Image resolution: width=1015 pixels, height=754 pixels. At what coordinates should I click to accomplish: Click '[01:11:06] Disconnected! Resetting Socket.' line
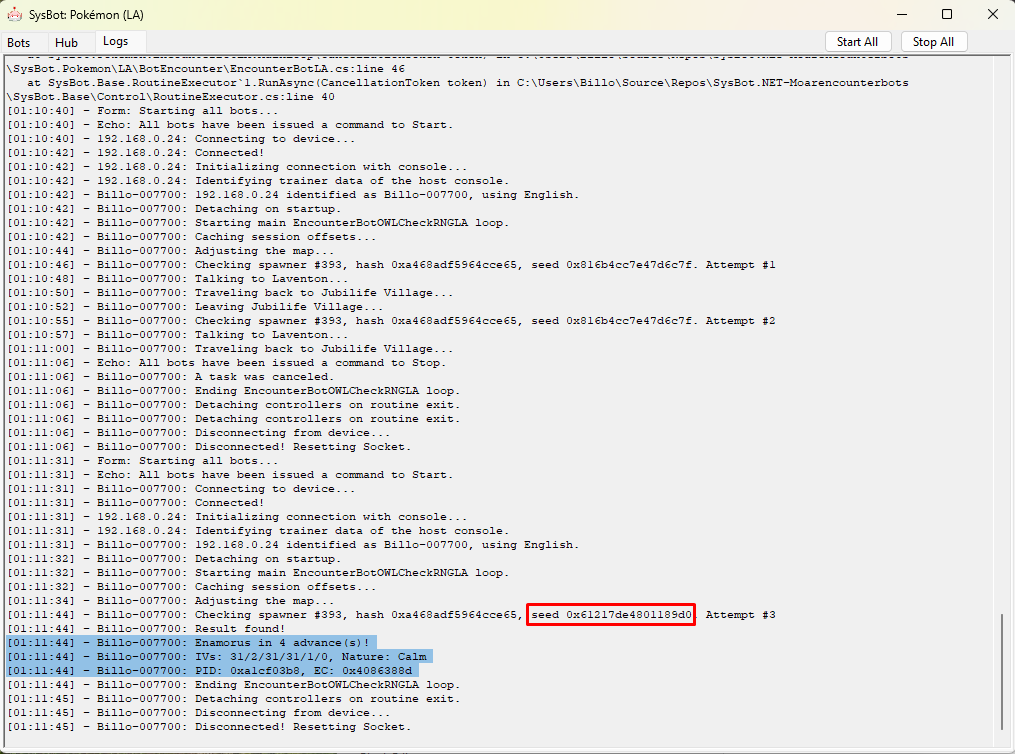(x=209, y=447)
